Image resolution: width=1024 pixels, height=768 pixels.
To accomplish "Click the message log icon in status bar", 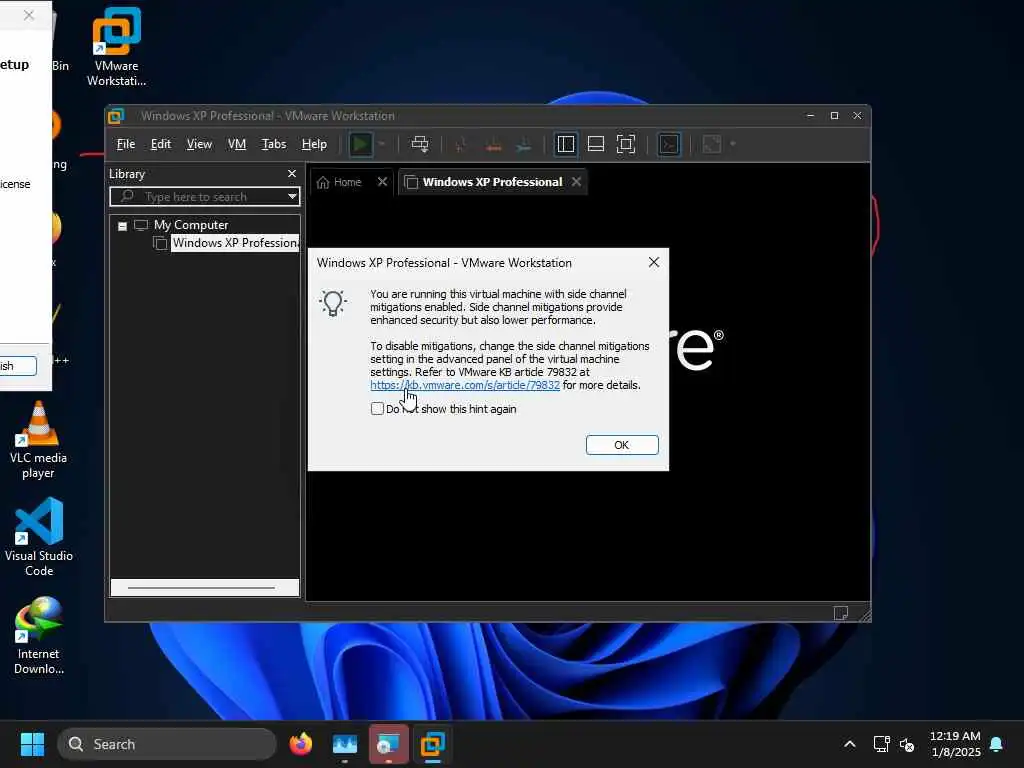I will [x=840, y=613].
